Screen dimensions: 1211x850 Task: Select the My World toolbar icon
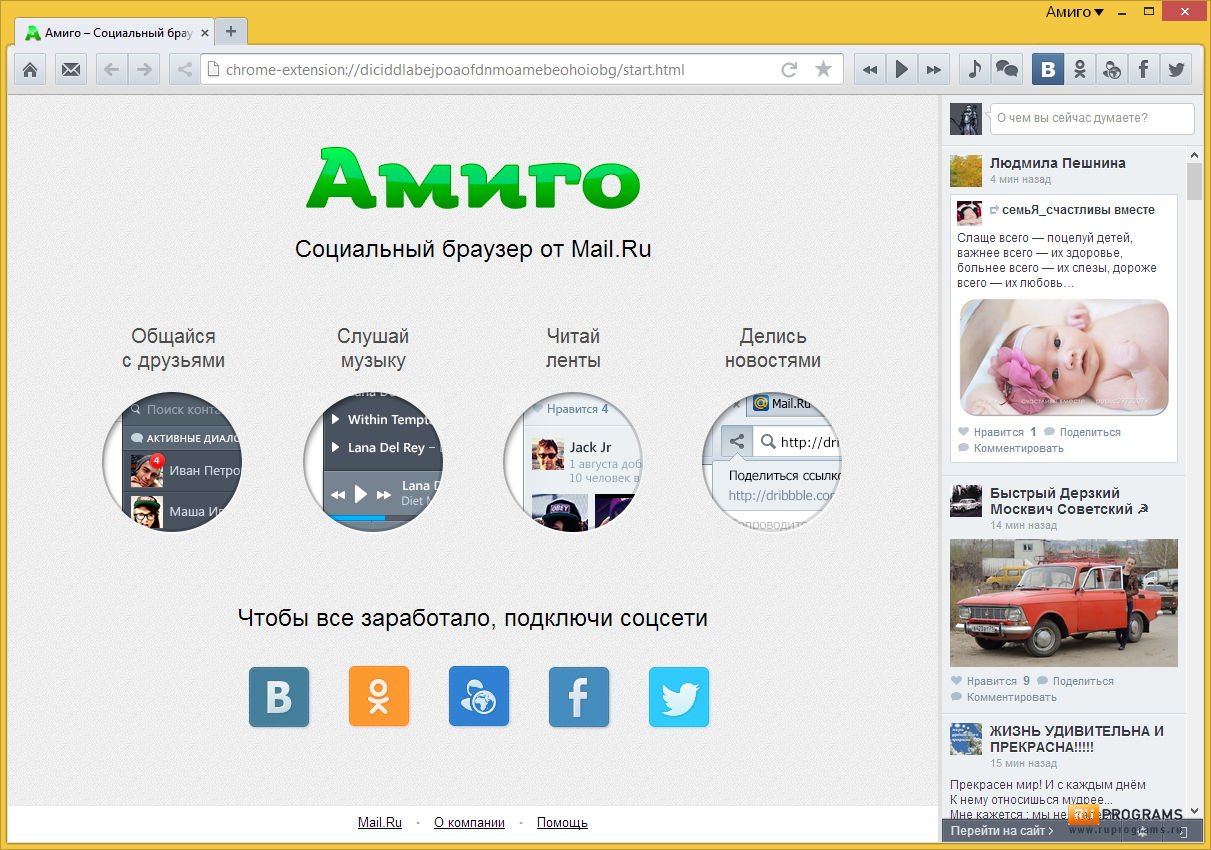[x=1112, y=70]
